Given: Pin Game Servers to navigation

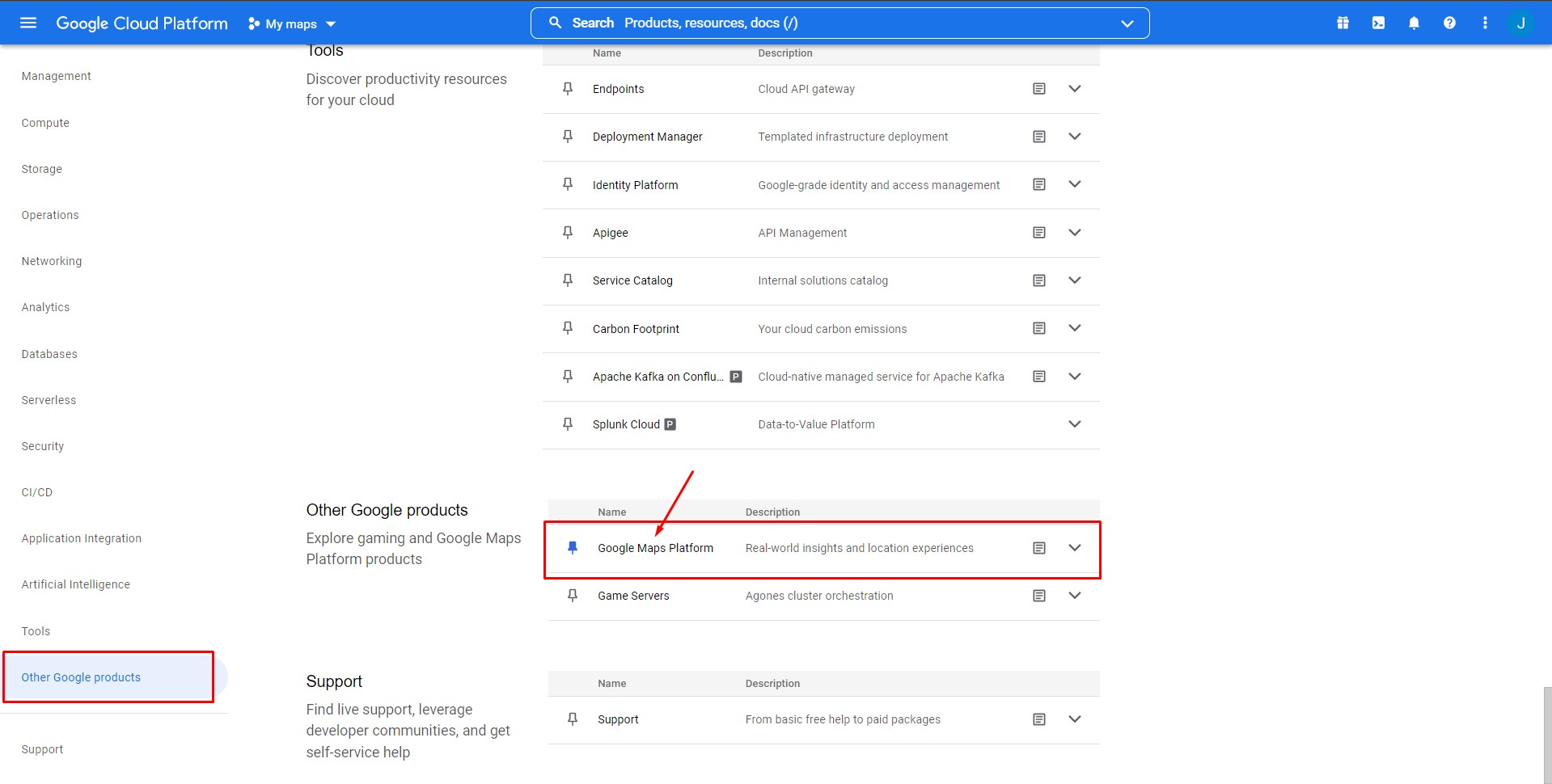Looking at the screenshot, I should [x=573, y=596].
